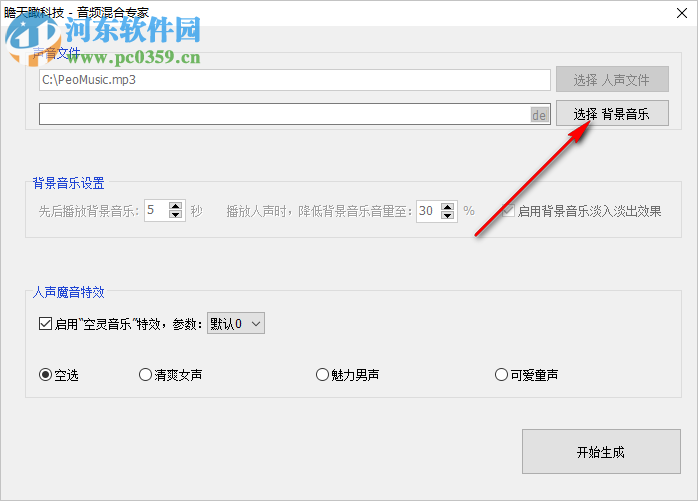Click the 人声魔音特效 group label

[x=68, y=292]
